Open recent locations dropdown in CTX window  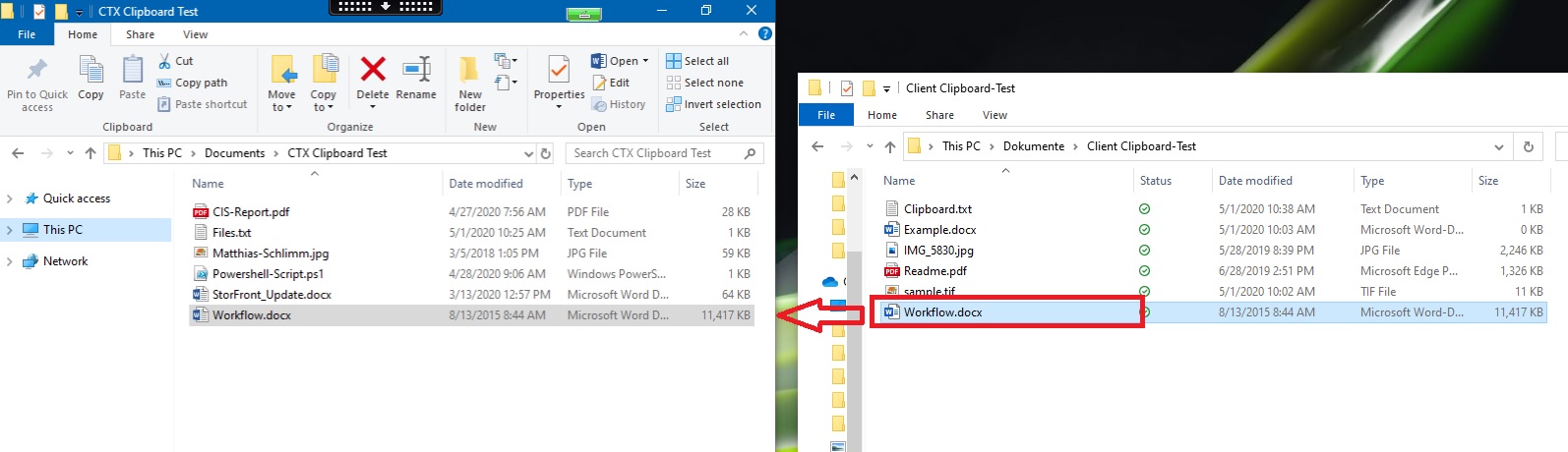(x=70, y=153)
